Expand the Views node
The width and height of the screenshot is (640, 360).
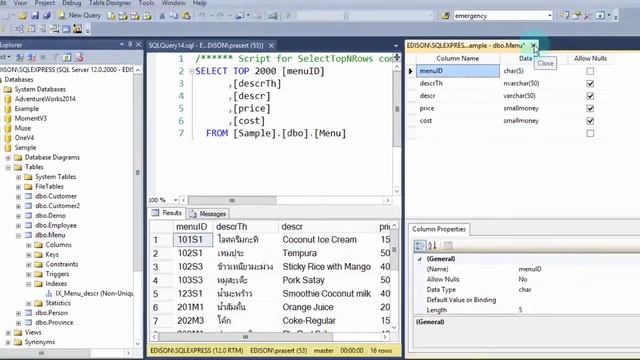8,333
